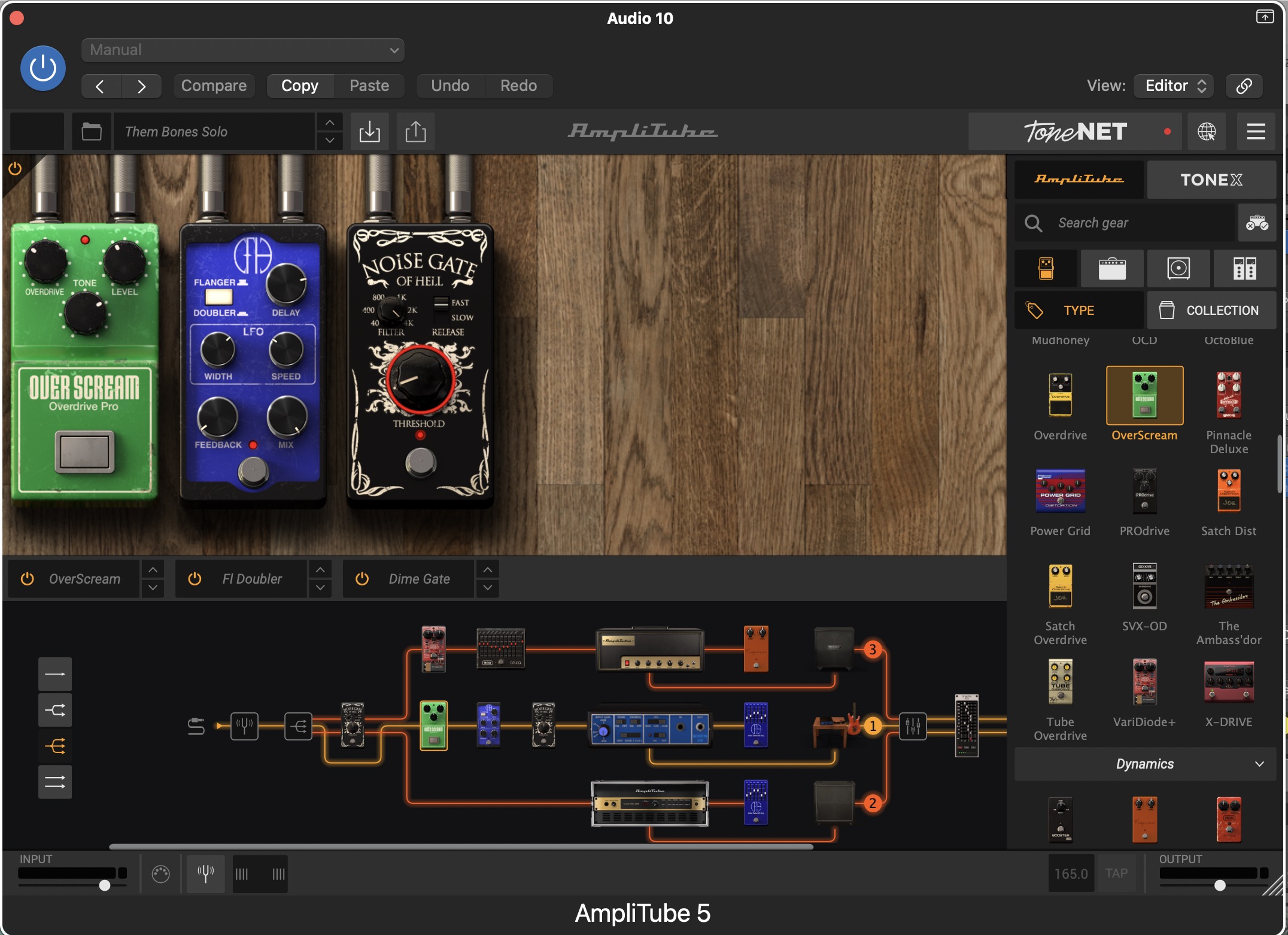
Task: Select the amp category icon
Action: click(x=1112, y=269)
